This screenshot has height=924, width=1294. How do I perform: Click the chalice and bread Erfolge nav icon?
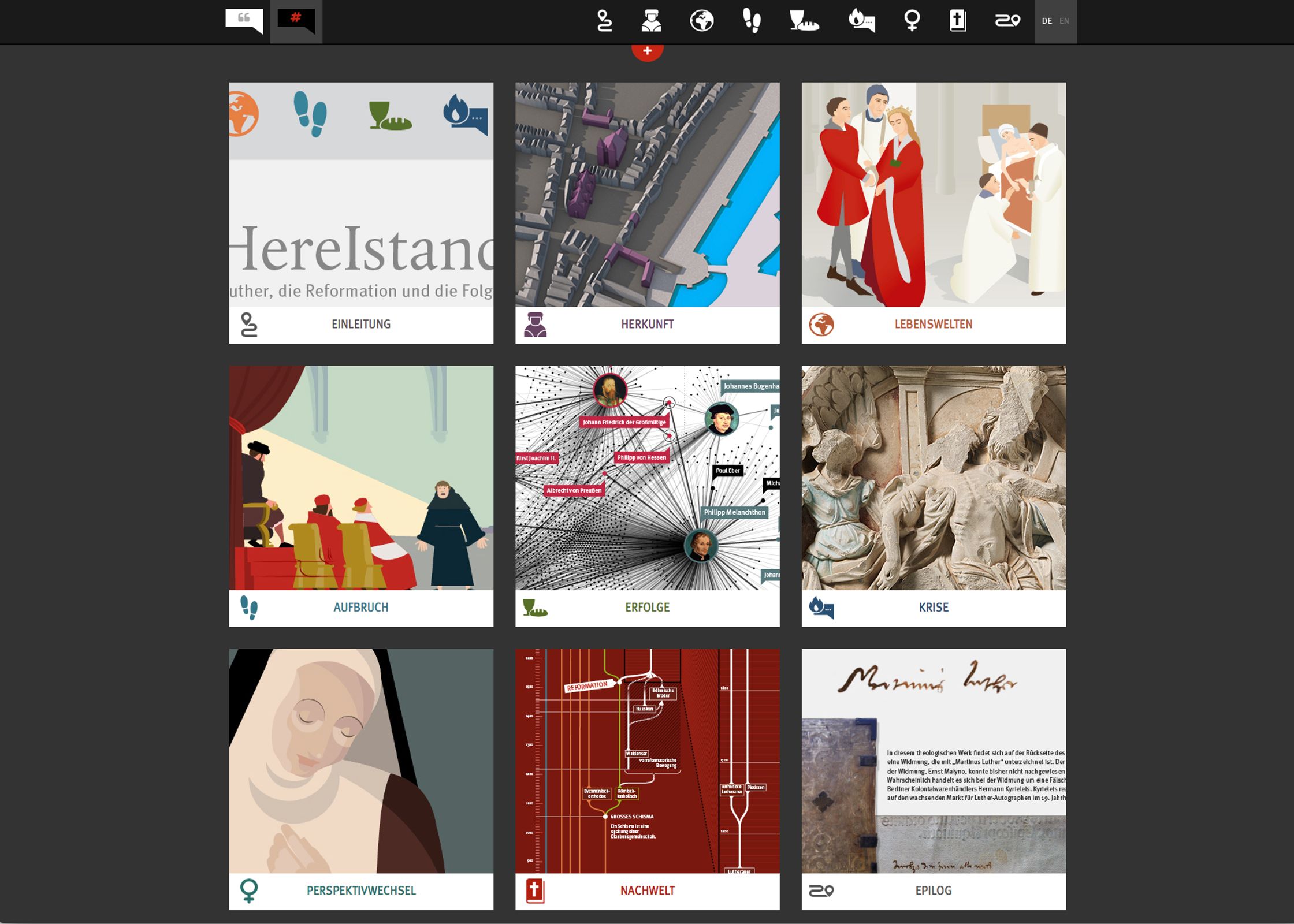[804, 21]
